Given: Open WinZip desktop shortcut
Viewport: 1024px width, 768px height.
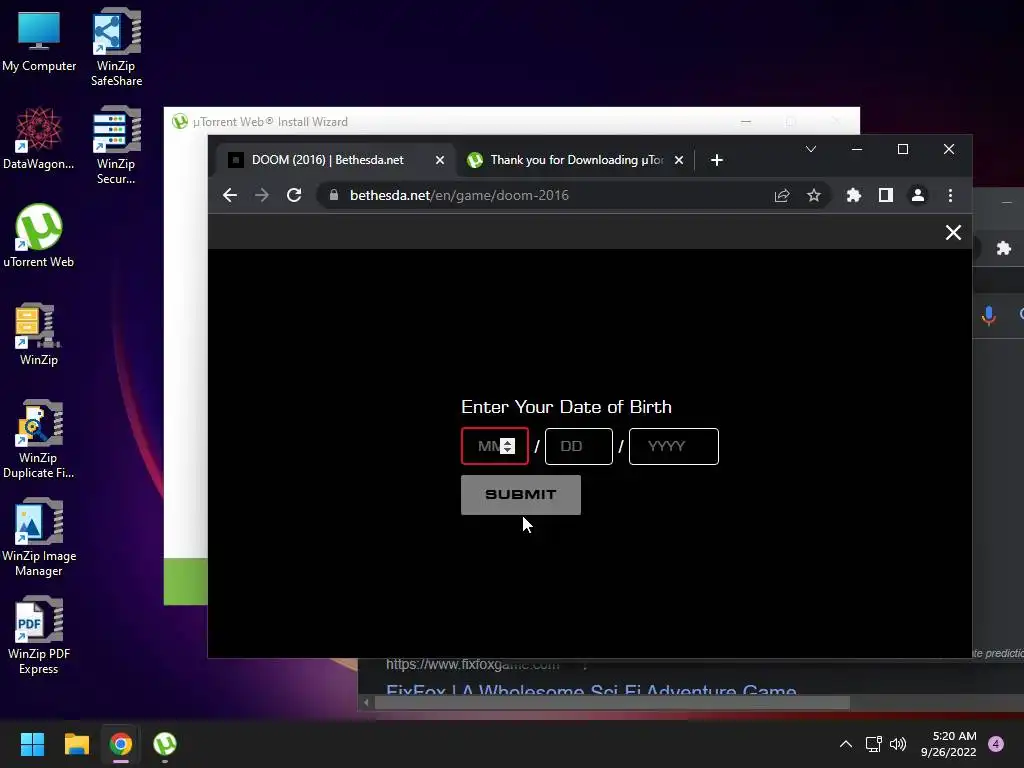Looking at the screenshot, I should (x=39, y=334).
